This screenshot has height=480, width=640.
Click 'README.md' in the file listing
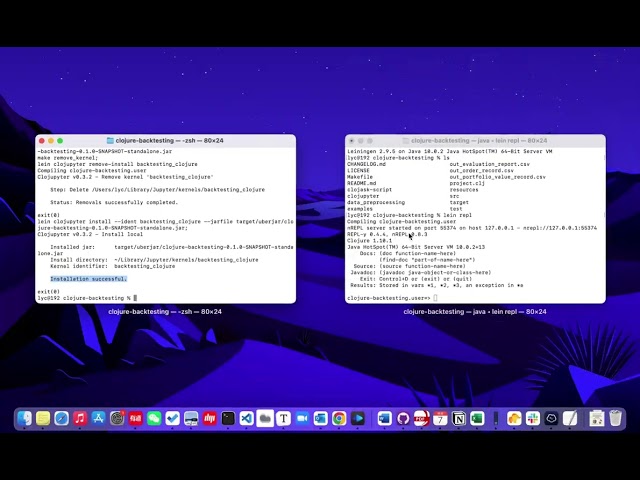tap(361, 183)
